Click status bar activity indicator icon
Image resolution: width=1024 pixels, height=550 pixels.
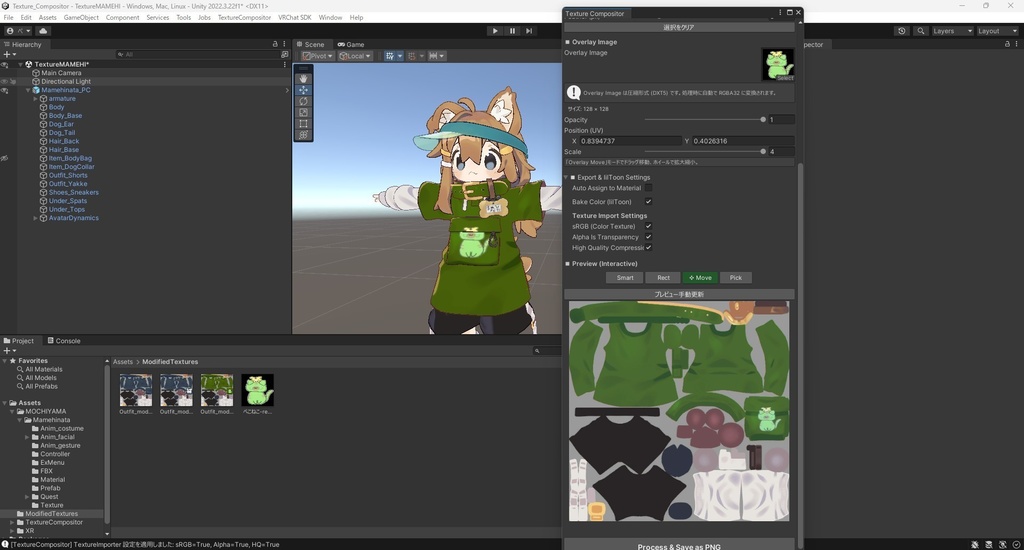(1016, 544)
